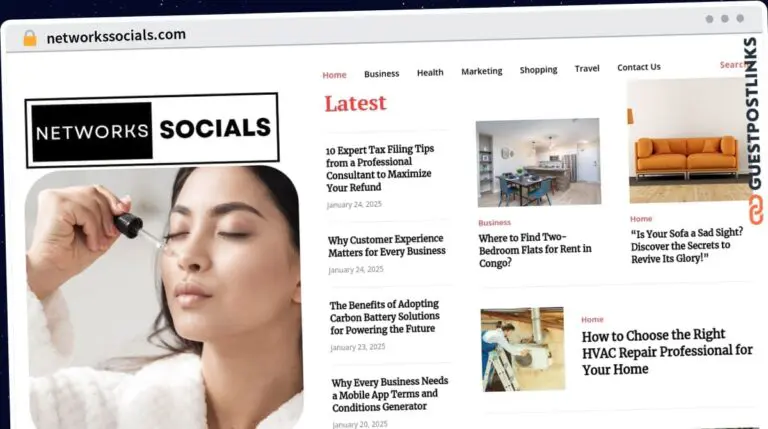The image size is (768, 429).
Task: Open the Home menu item
Action: pyautogui.click(x=335, y=75)
